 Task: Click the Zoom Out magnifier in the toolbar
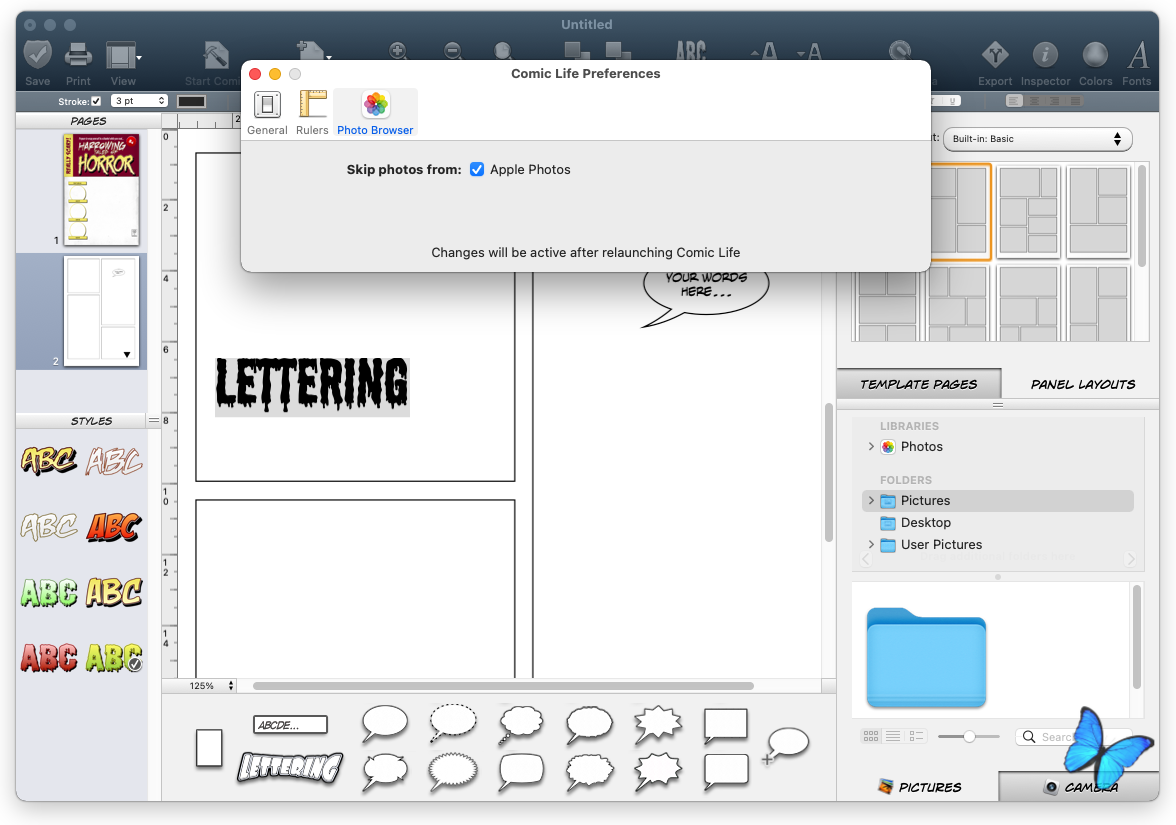coord(453,51)
